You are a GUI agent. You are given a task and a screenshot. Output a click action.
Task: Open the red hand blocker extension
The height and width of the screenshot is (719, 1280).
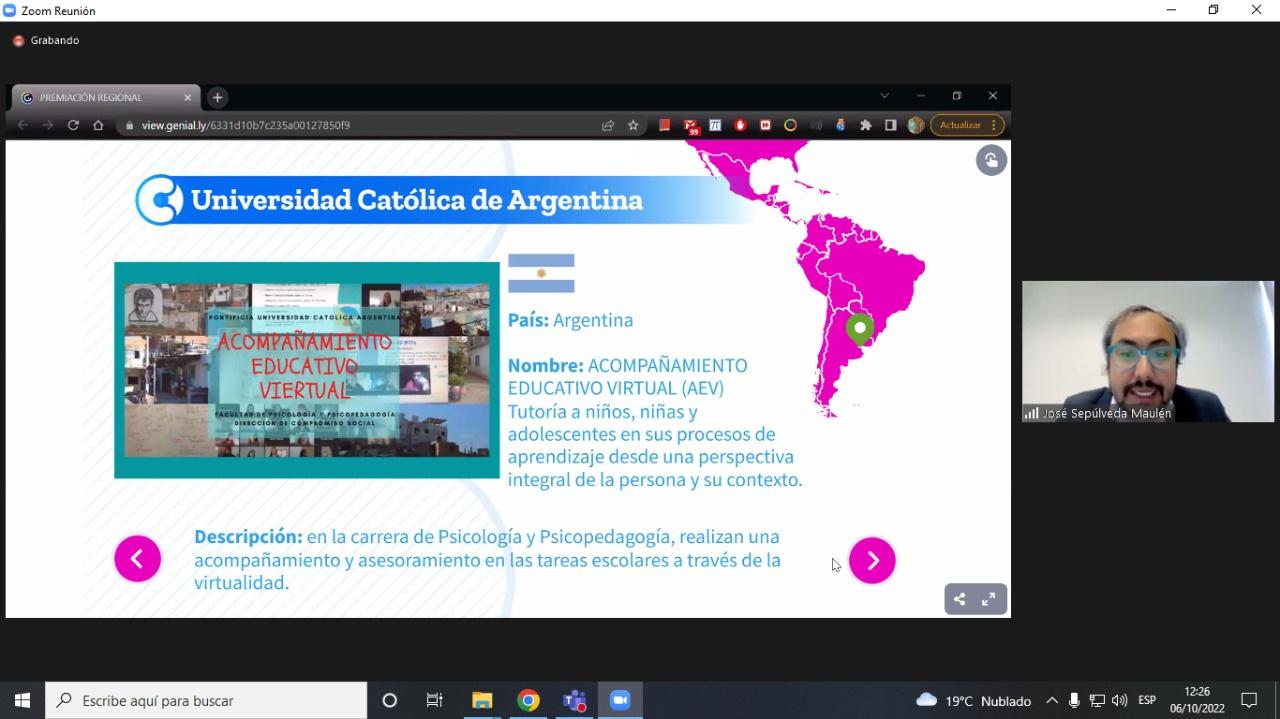coord(740,125)
